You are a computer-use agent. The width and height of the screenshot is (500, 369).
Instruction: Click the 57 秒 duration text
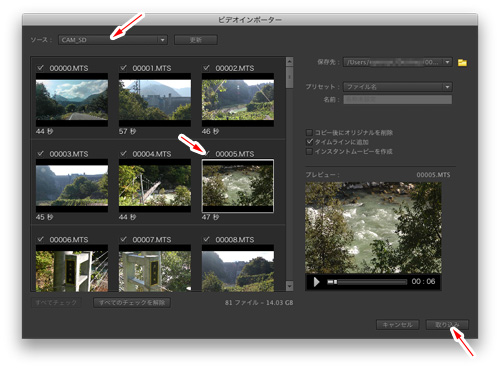click(127, 131)
